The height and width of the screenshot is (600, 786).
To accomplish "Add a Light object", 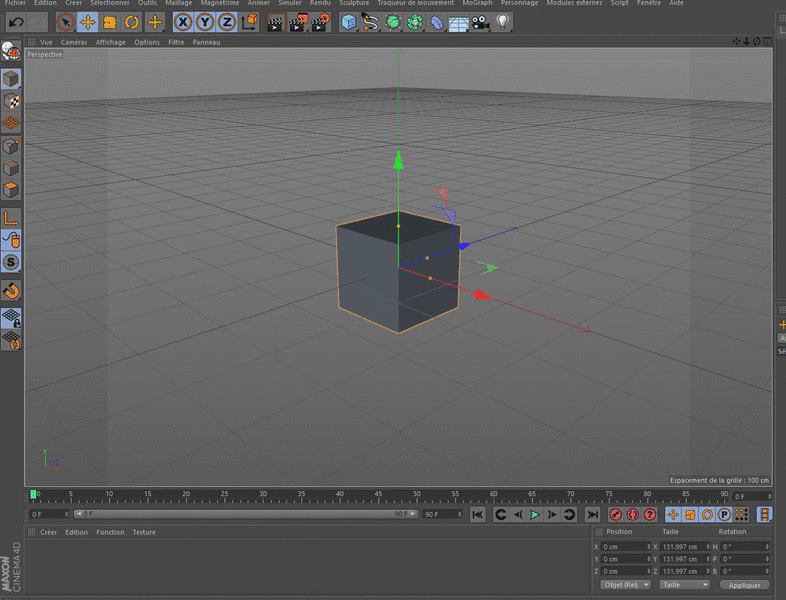I will 503,23.
